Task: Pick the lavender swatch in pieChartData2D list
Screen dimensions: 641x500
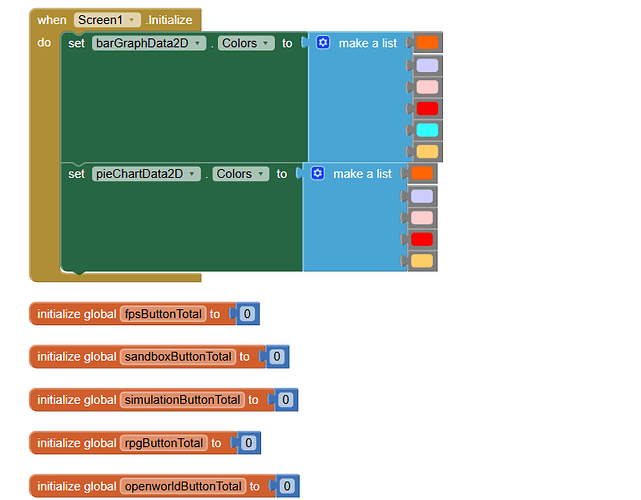Action: [422, 196]
